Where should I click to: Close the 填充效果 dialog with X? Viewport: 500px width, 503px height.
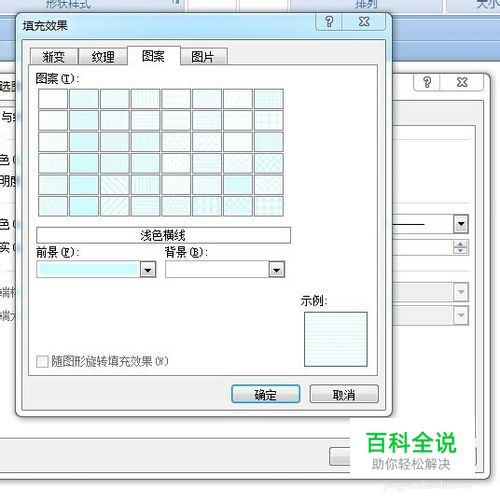tap(364, 22)
